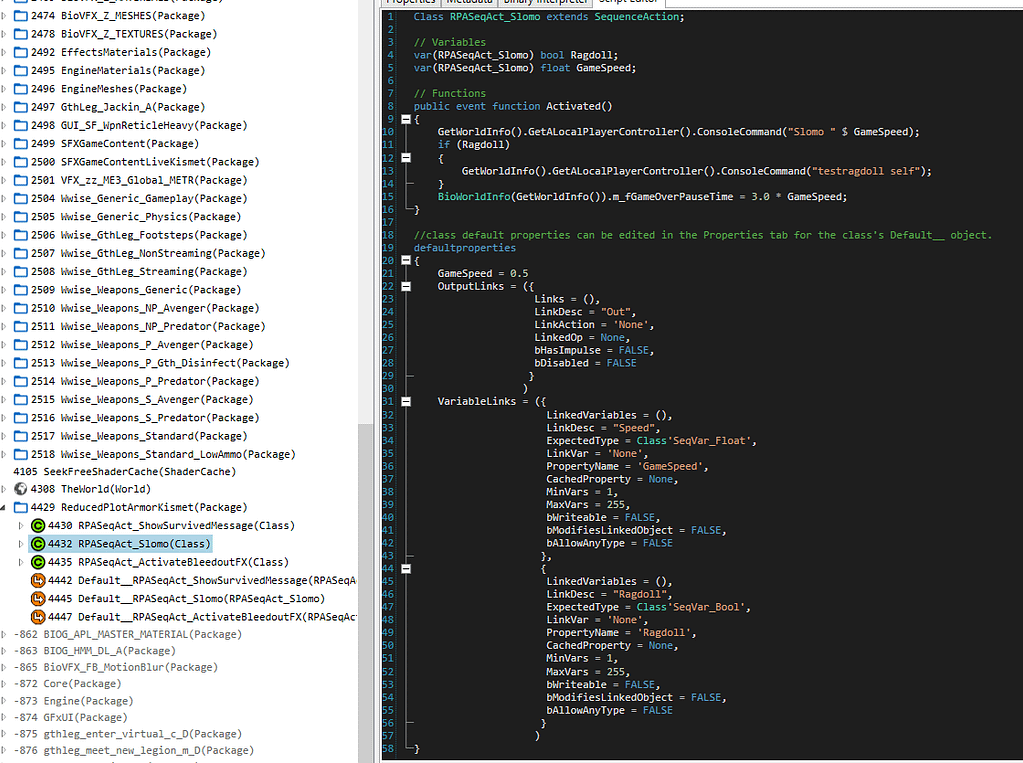The height and width of the screenshot is (763, 1023).
Task: Collapse the ReducedPlotArmorKismet package node
Action: point(5,508)
